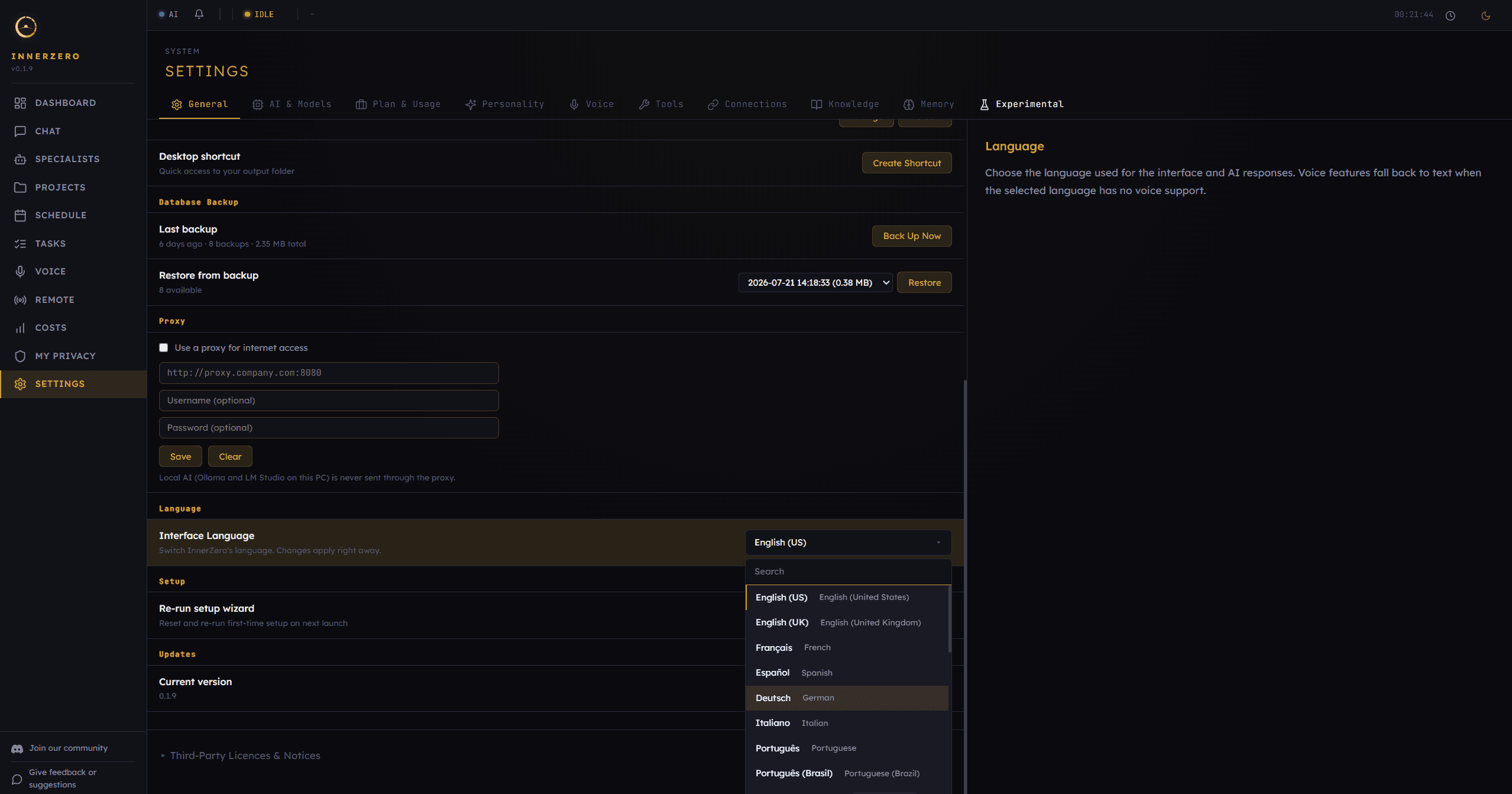Screen dimensions: 1512x794
Task: Choose Deutsch from the language list
Action: point(847,698)
